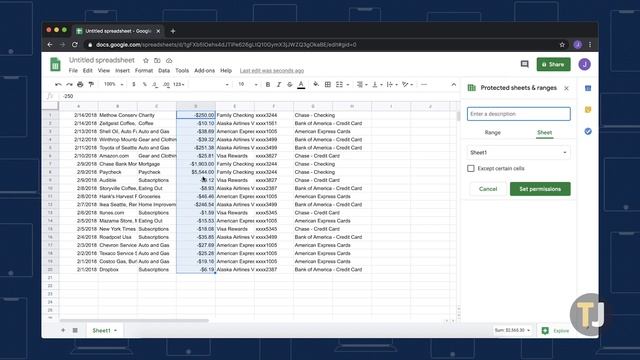The image size is (640, 360).
Task: Open the All sheets list icon
Action: 75,330
